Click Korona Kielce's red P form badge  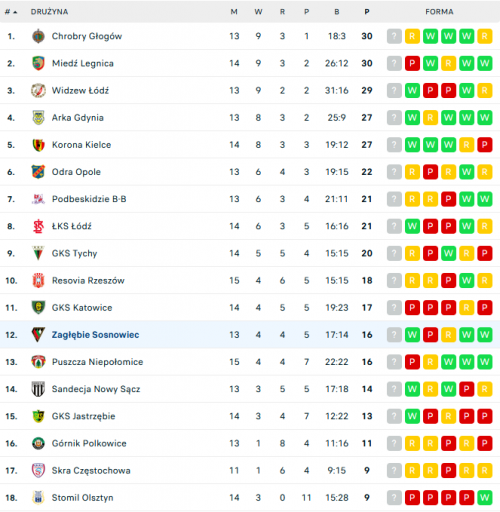coord(485,145)
